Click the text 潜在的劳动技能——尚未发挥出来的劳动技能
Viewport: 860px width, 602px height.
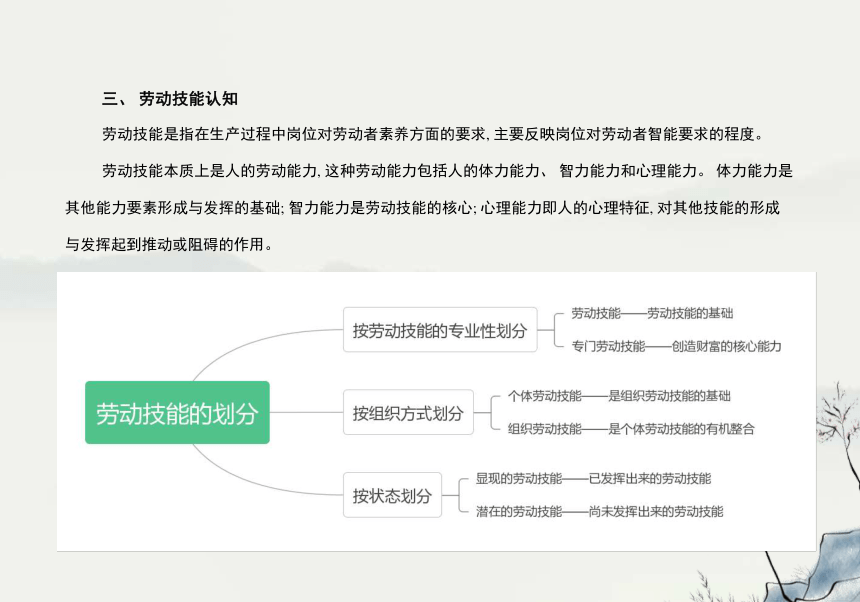(599, 512)
